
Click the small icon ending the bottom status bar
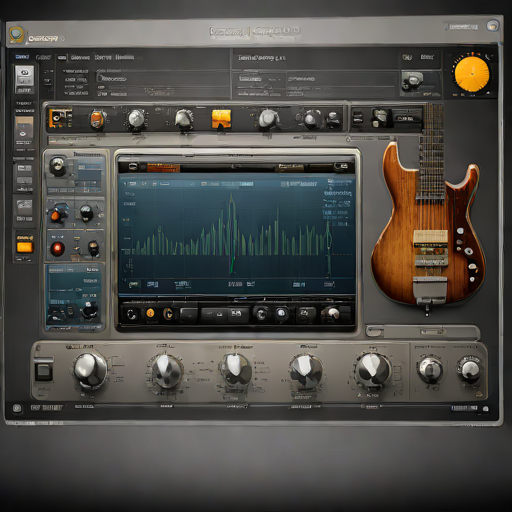(x=486, y=409)
